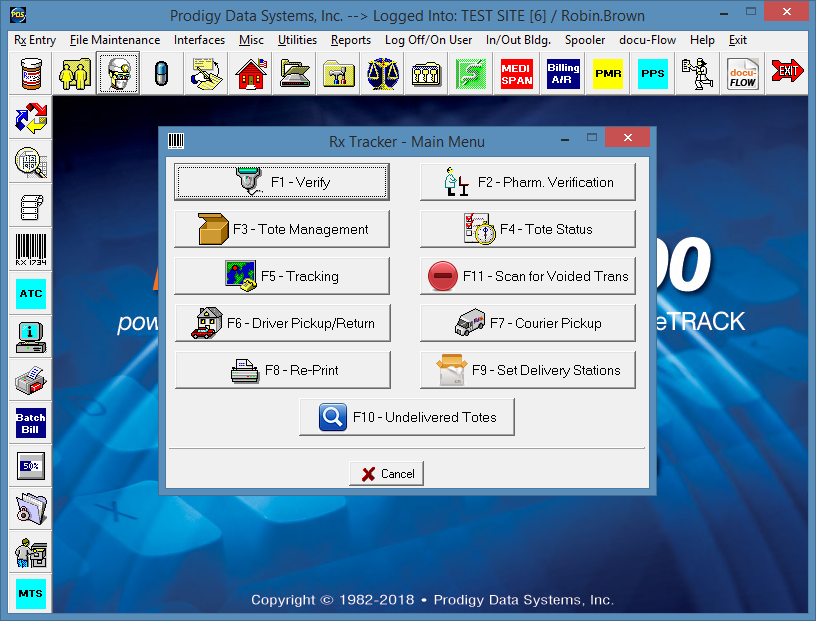The width and height of the screenshot is (816, 621).
Task: Click the red EXIT arrow icon
Action: click(x=788, y=75)
